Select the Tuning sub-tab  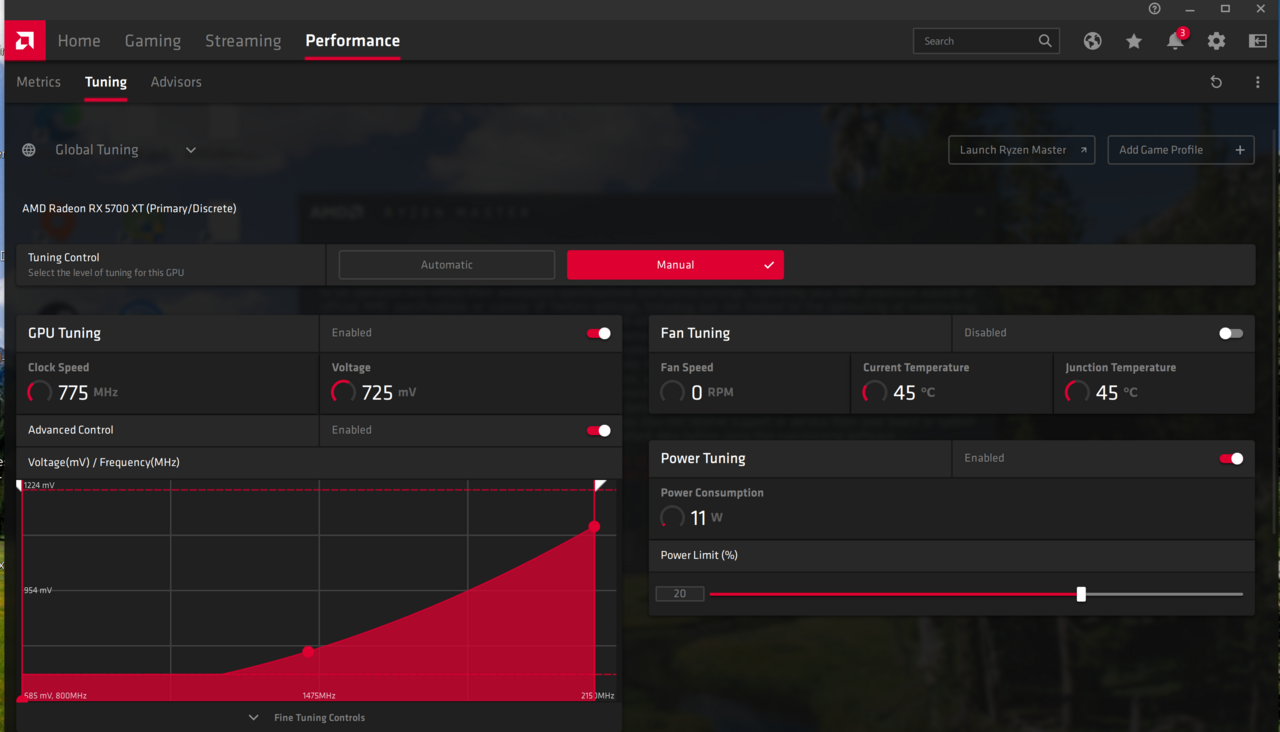pos(106,82)
